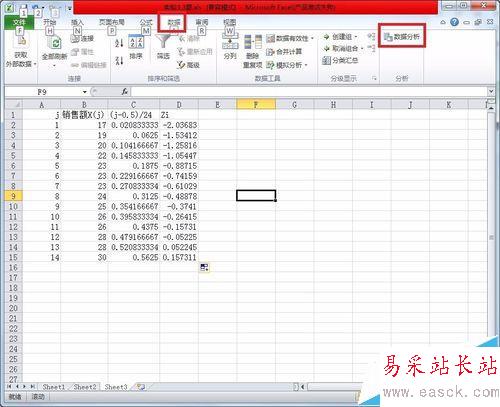Click the vertical scrollbar up arrow
This screenshot has height=407, width=500.
tap(491, 108)
